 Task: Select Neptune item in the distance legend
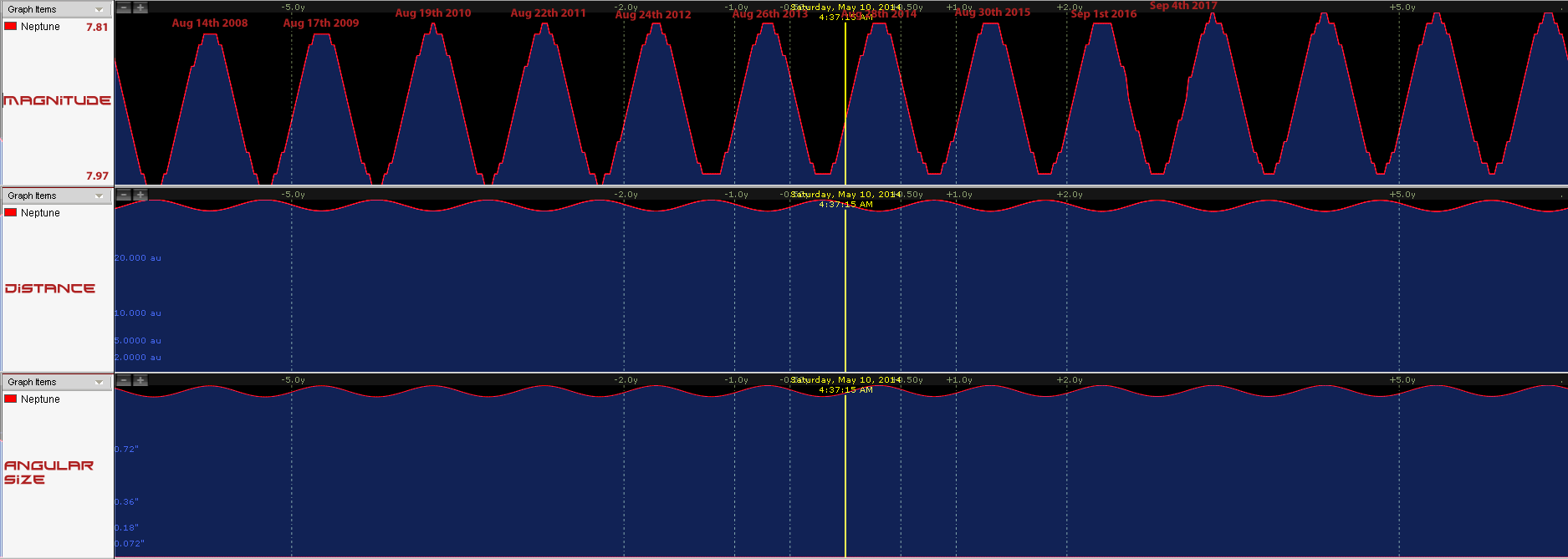point(40,213)
